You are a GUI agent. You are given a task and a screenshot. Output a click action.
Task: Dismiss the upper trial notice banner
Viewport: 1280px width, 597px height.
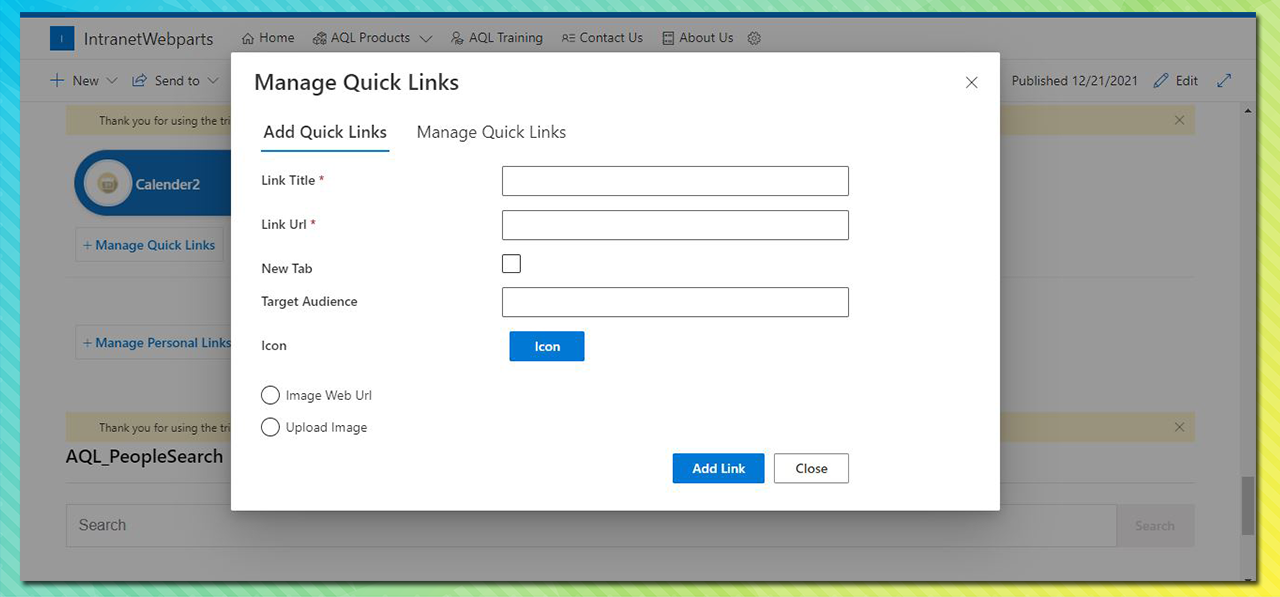(x=1179, y=120)
